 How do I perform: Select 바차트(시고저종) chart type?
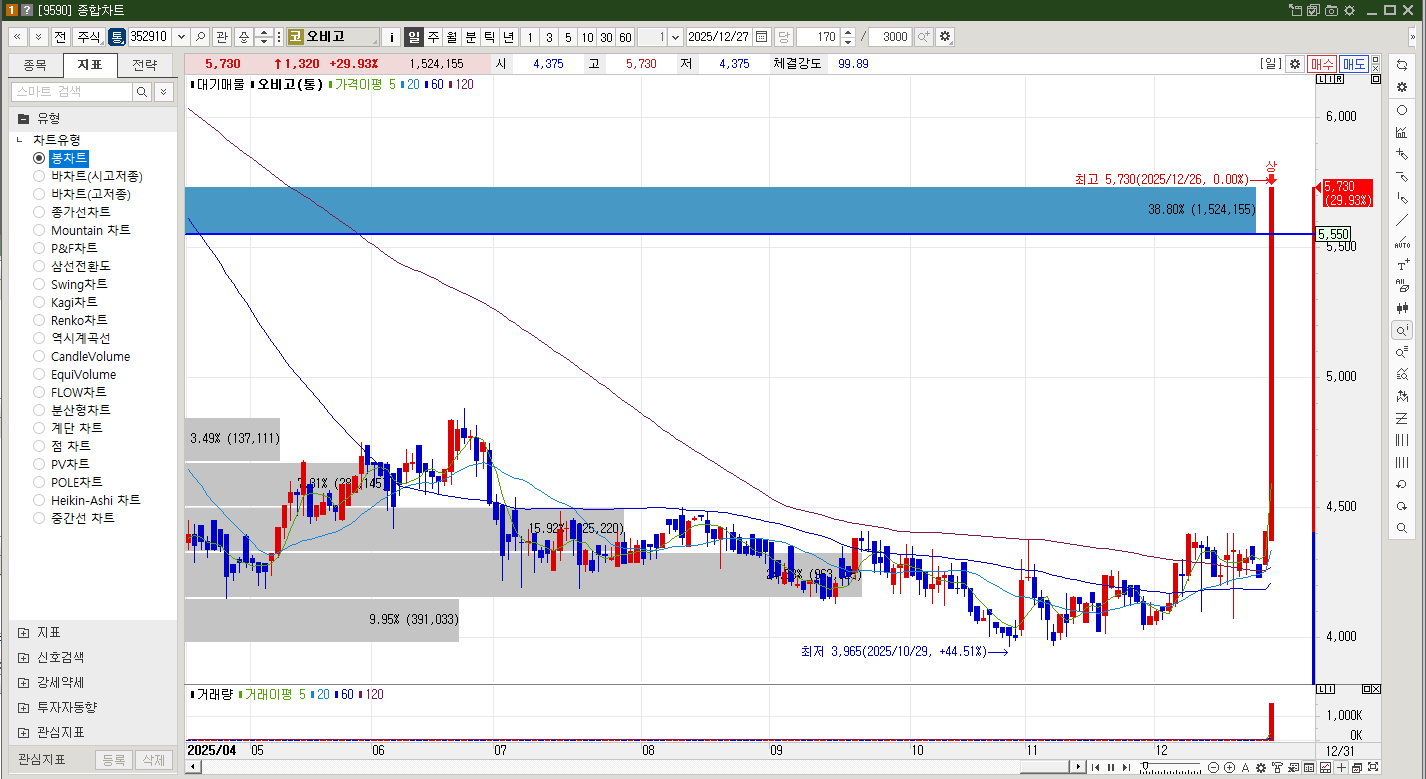(97, 176)
